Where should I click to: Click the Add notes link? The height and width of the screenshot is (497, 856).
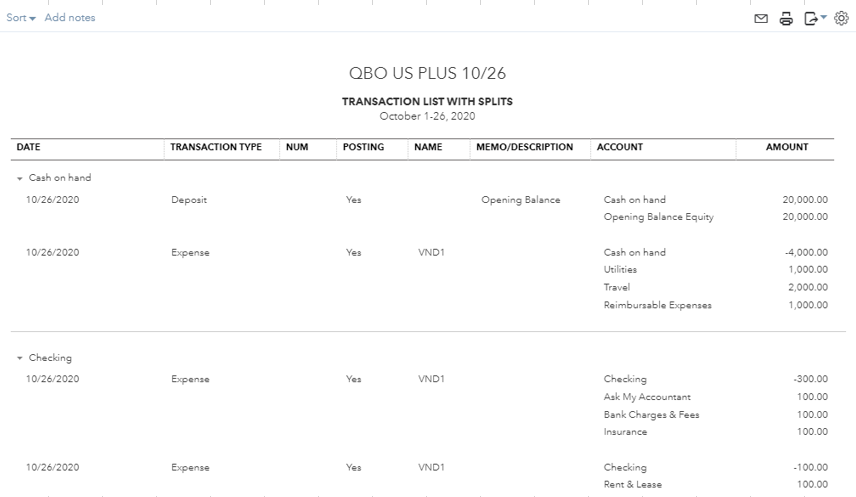click(70, 18)
